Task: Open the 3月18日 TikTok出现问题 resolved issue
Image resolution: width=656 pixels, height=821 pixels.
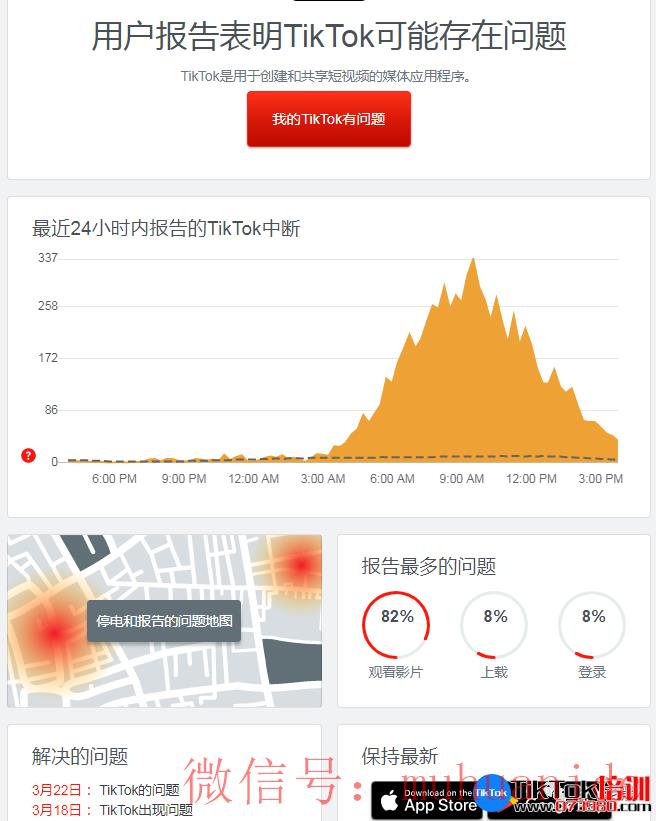Action: point(112,810)
